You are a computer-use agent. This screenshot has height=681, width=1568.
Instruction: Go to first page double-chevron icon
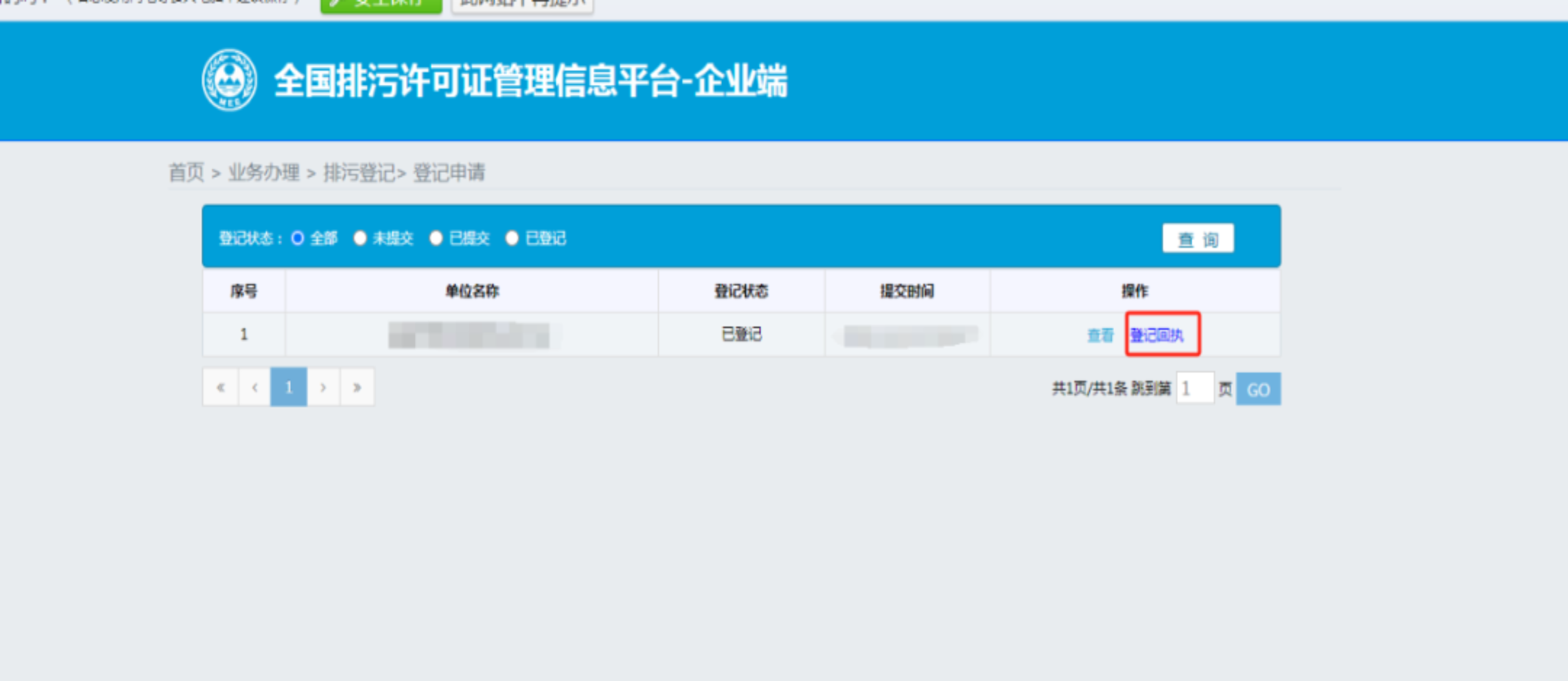(221, 387)
